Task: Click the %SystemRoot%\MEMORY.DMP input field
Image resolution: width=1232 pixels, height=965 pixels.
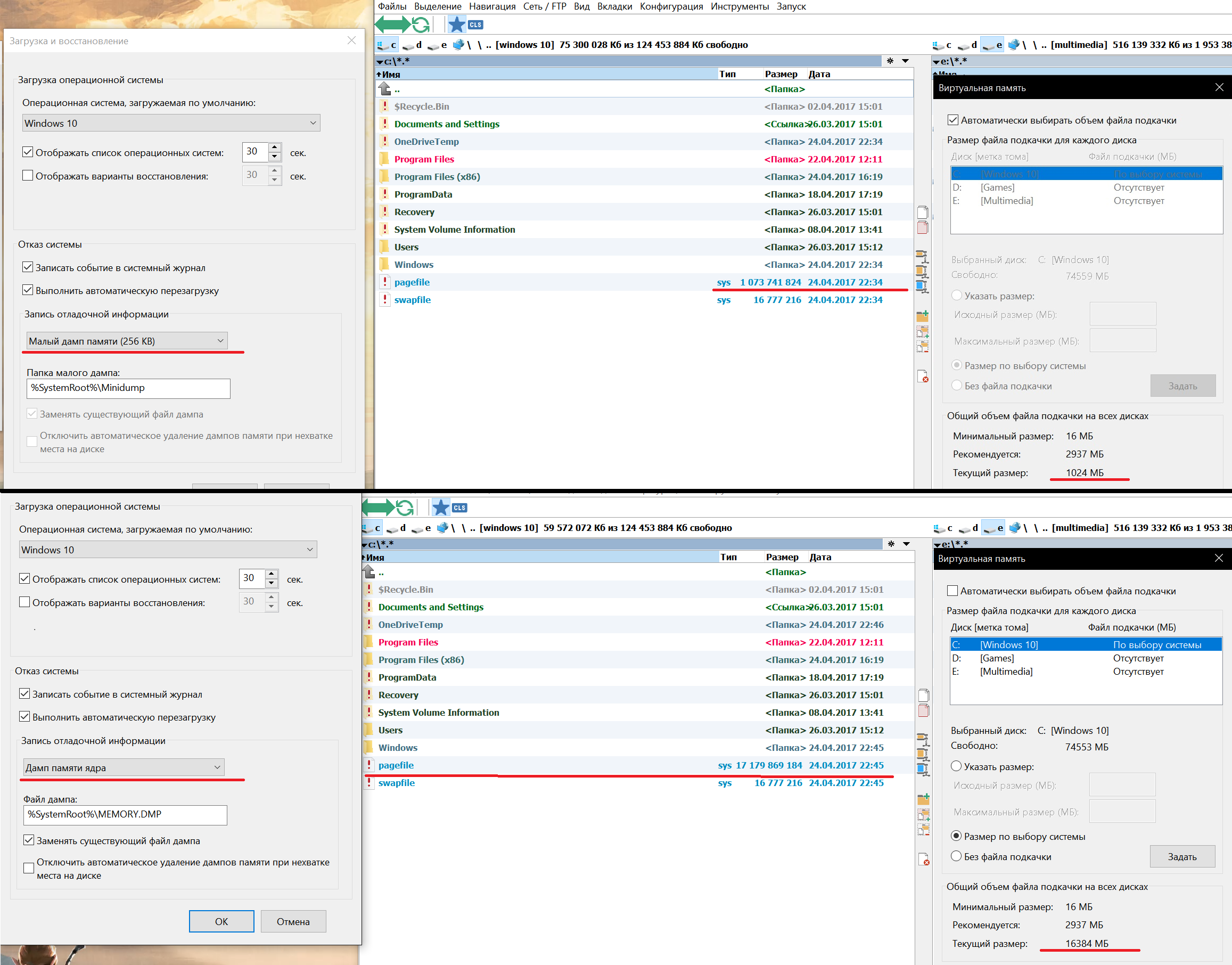Action: tap(125, 814)
